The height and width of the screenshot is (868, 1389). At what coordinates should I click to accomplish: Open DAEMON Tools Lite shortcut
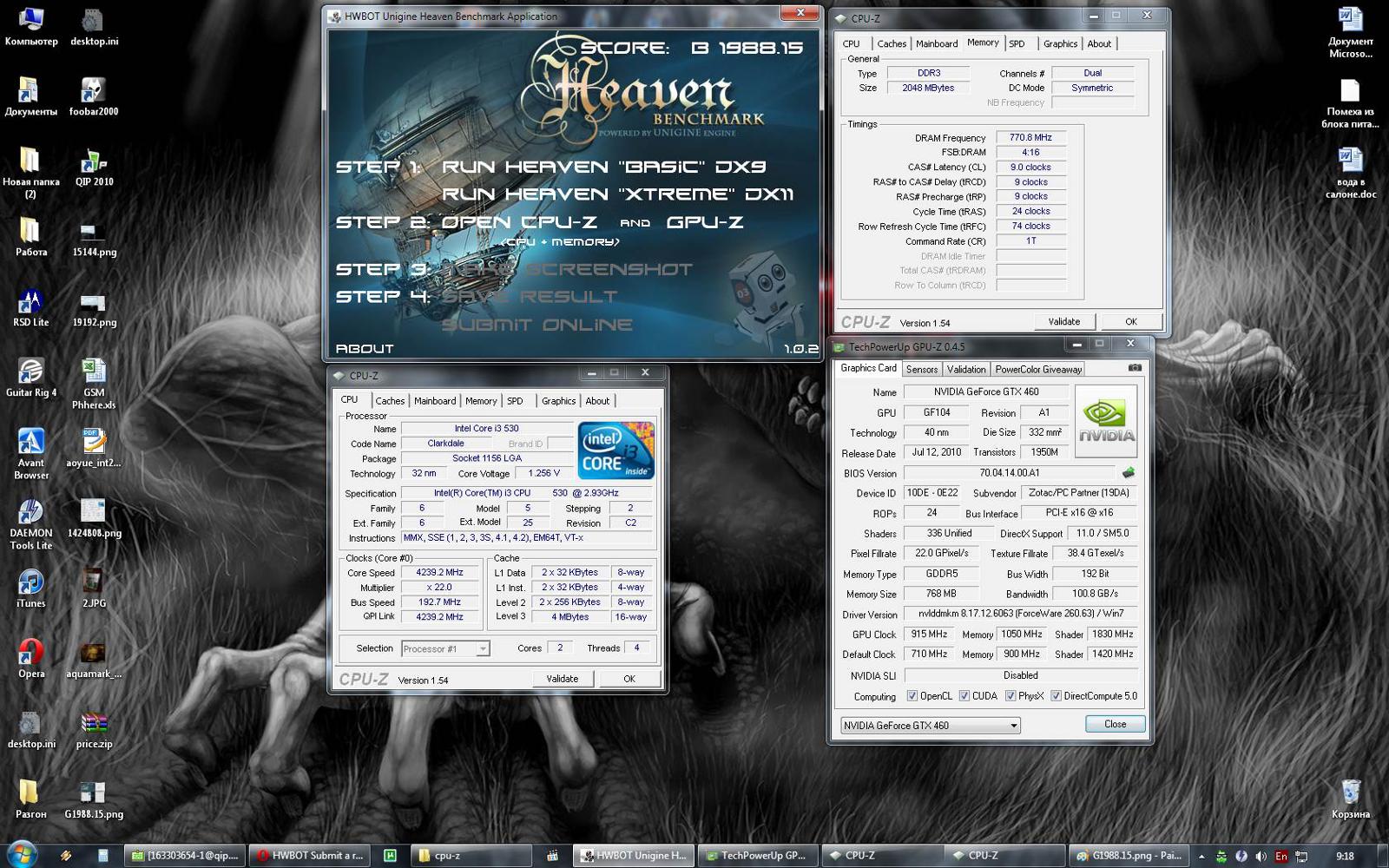pos(31,523)
